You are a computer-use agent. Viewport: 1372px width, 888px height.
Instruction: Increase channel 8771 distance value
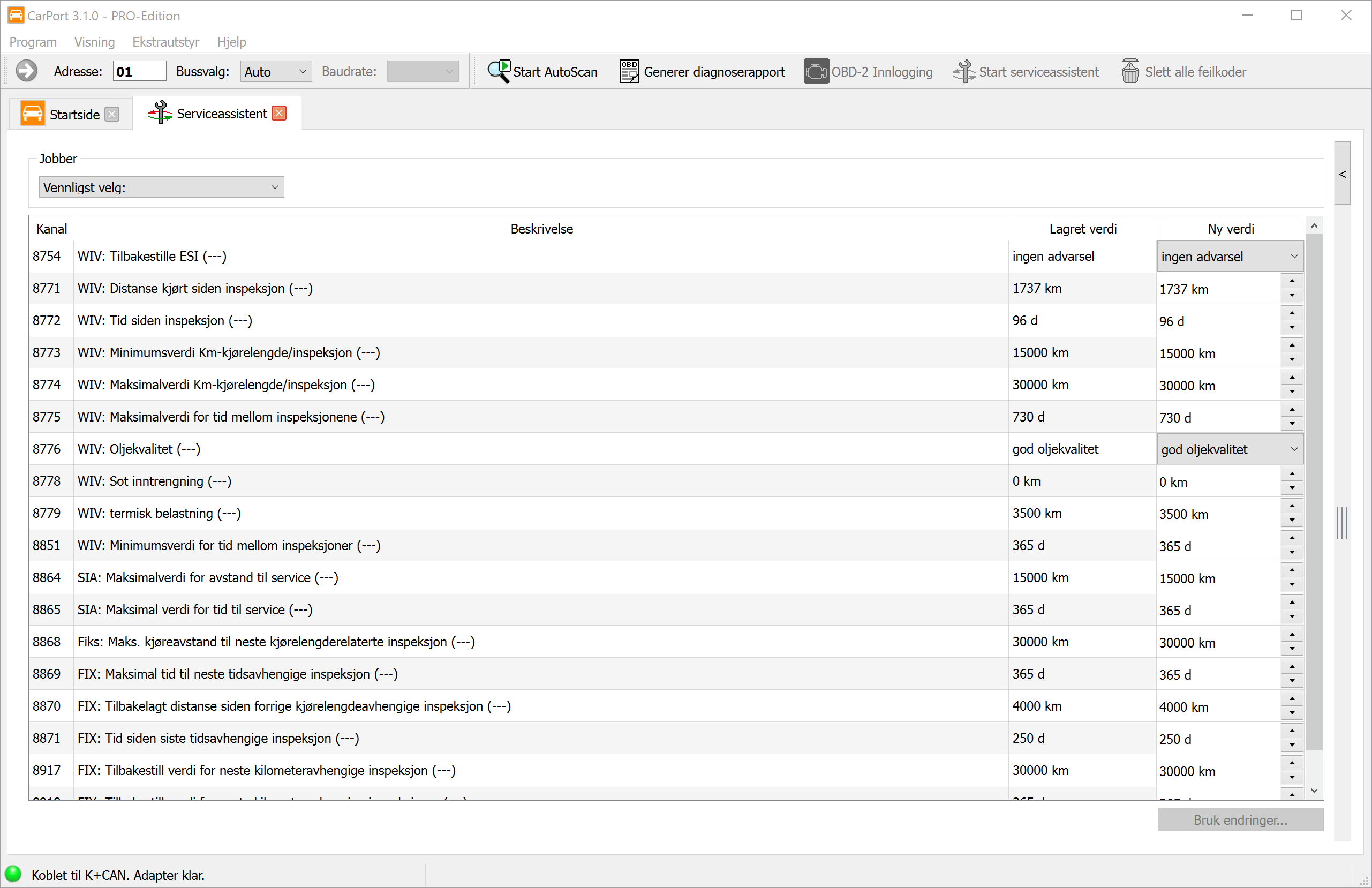[x=1292, y=281]
